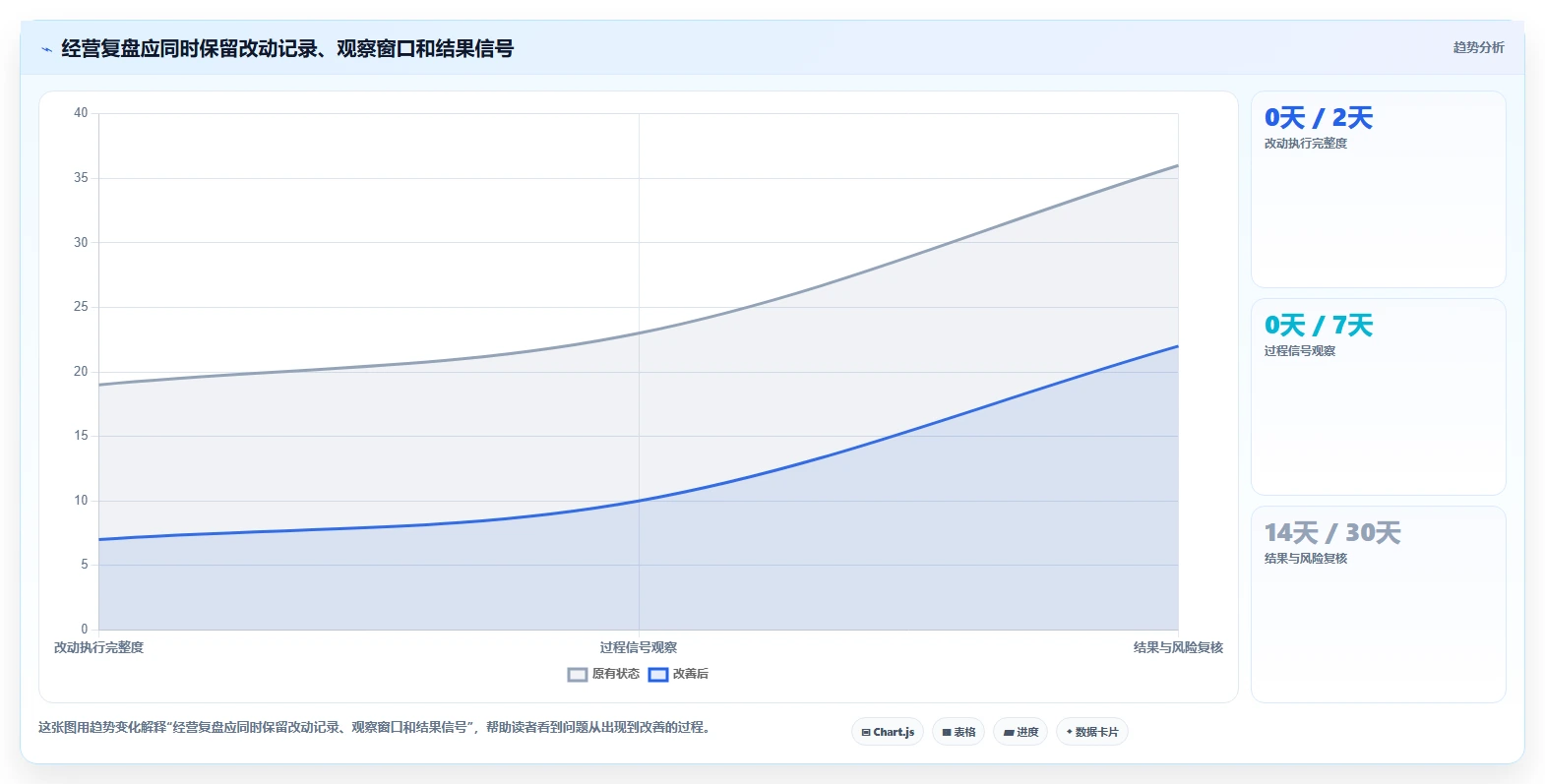Click the 趋势分析 label in header

coord(1478,47)
